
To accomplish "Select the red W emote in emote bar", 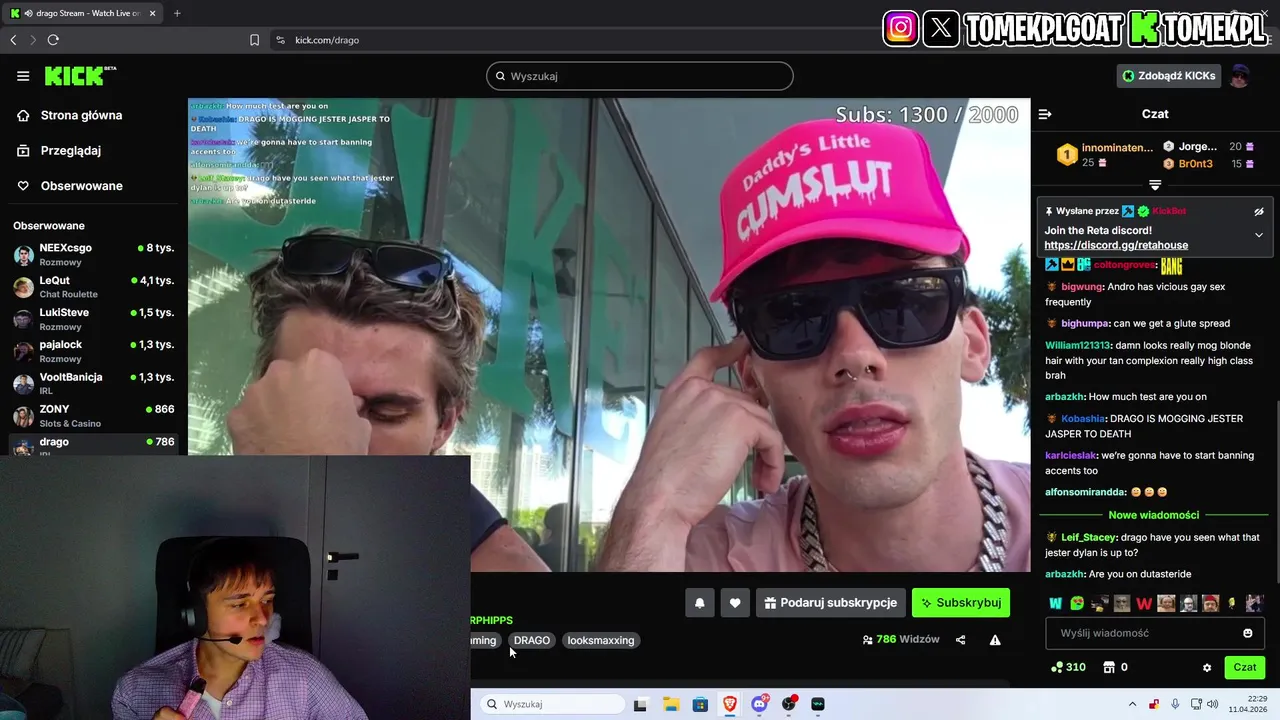I will [1144, 603].
